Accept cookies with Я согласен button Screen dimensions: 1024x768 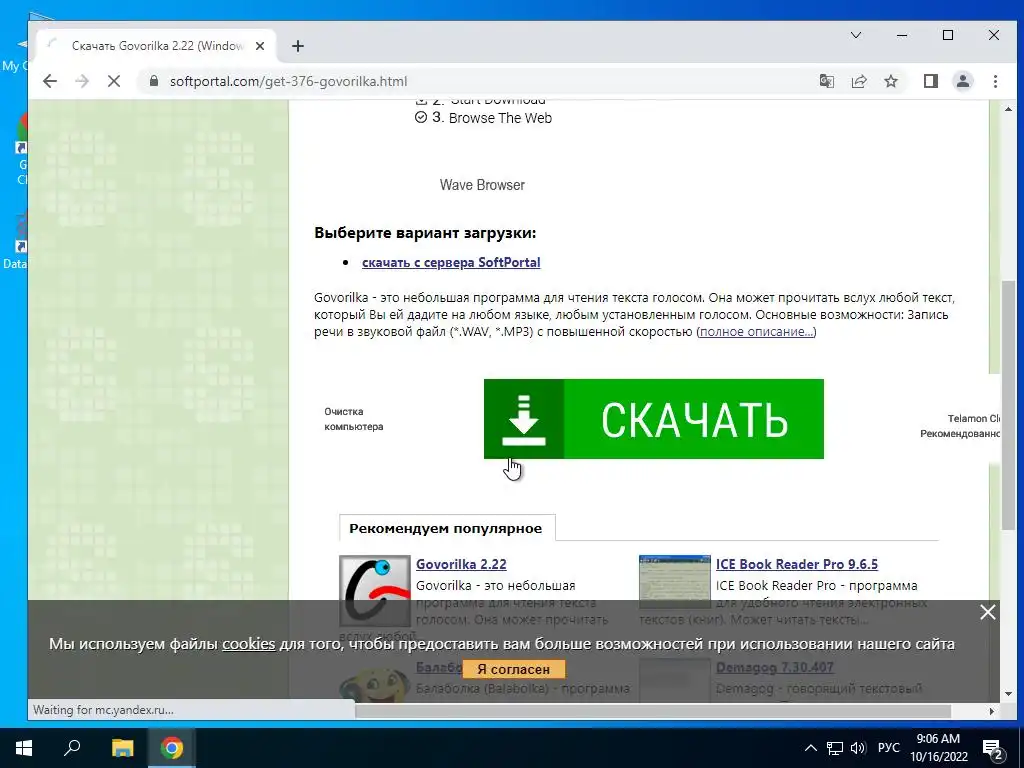pyautogui.click(x=513, y=669)
